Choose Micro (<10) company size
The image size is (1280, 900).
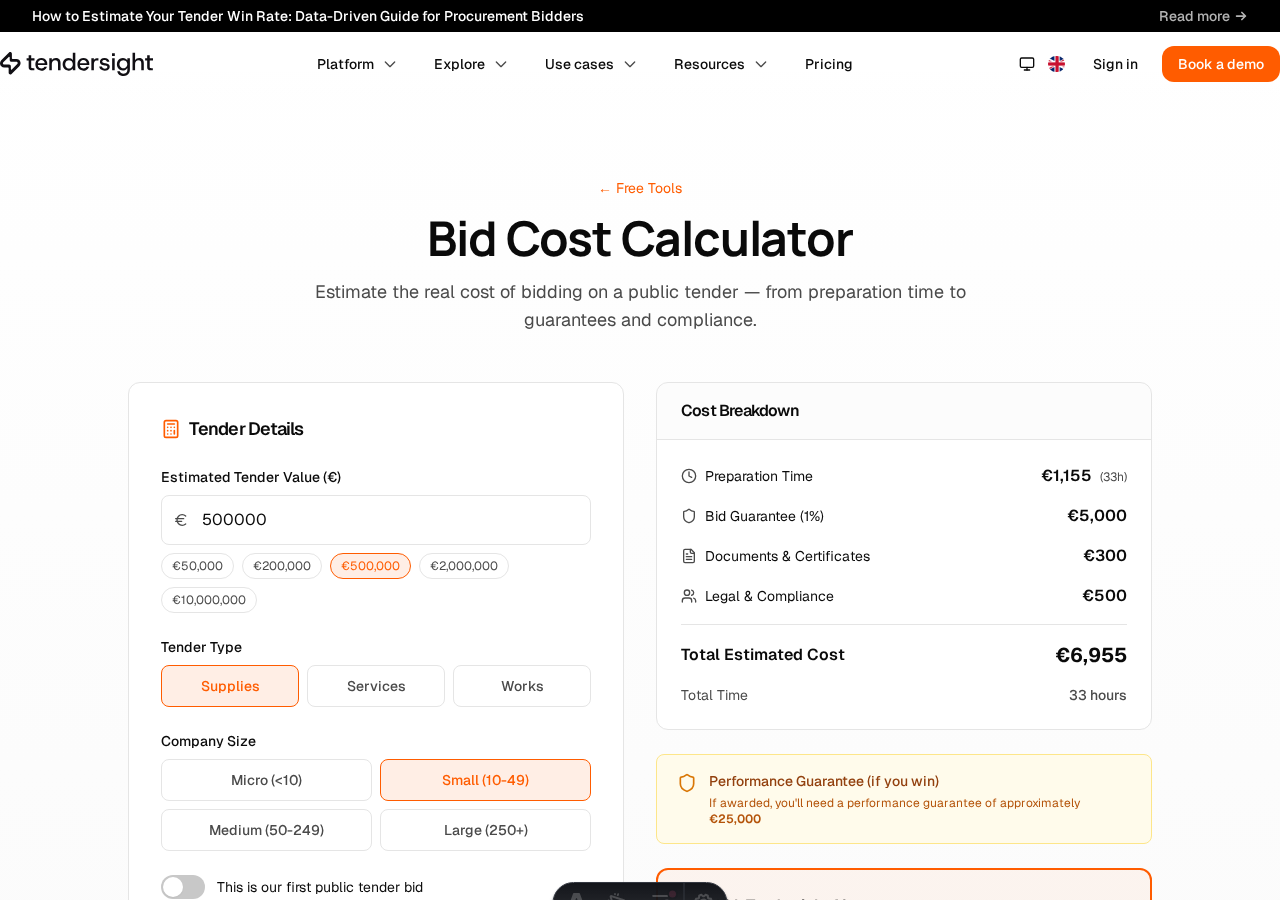tap(266, 780)
